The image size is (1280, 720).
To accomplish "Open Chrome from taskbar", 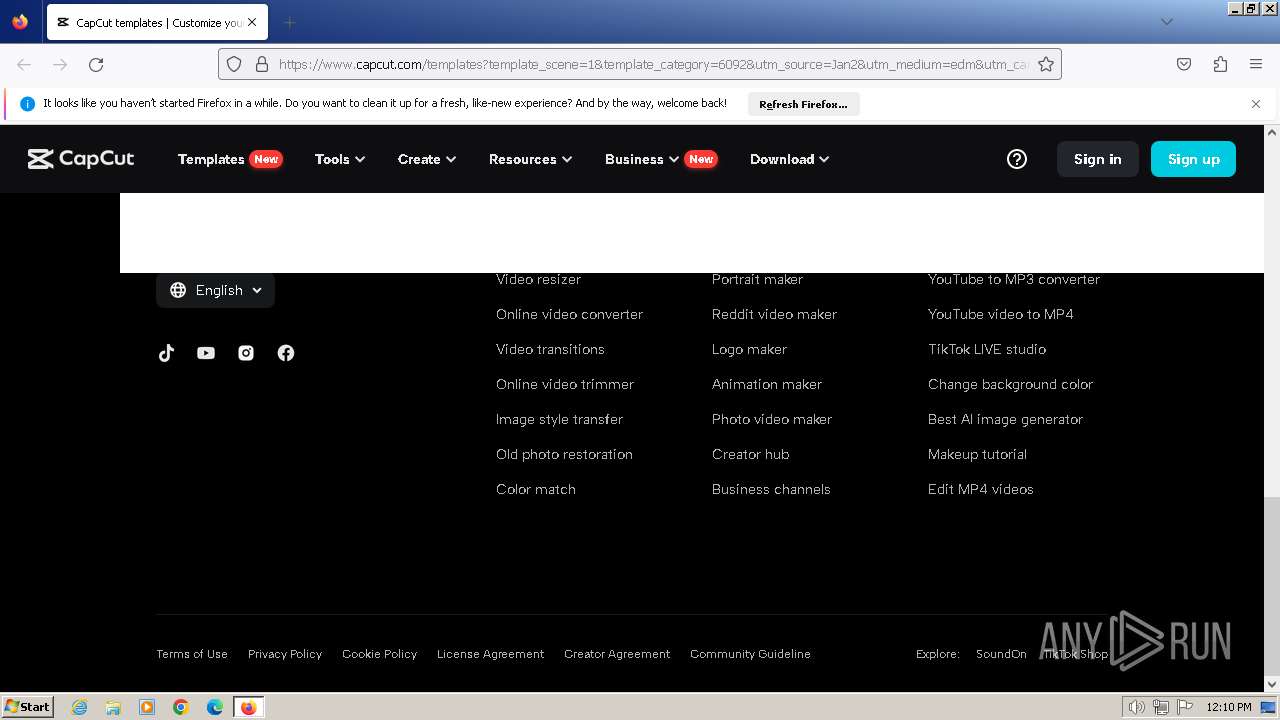I will pos(181,707).
